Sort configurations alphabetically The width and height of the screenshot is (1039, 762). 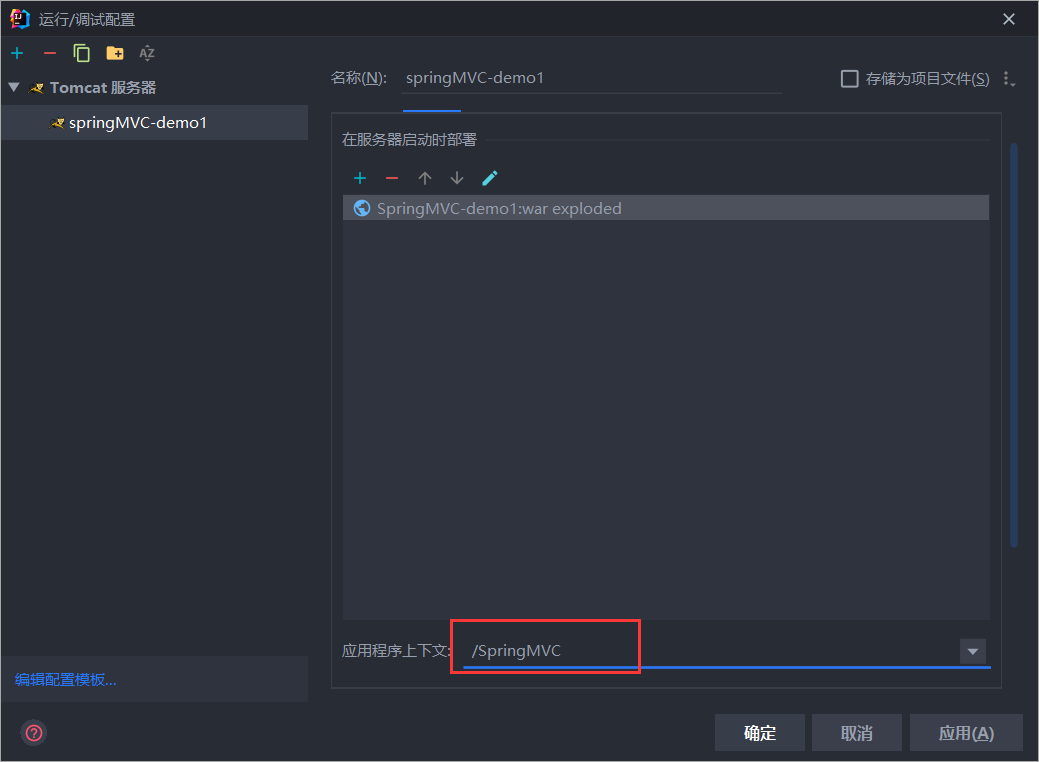point(146,53)
